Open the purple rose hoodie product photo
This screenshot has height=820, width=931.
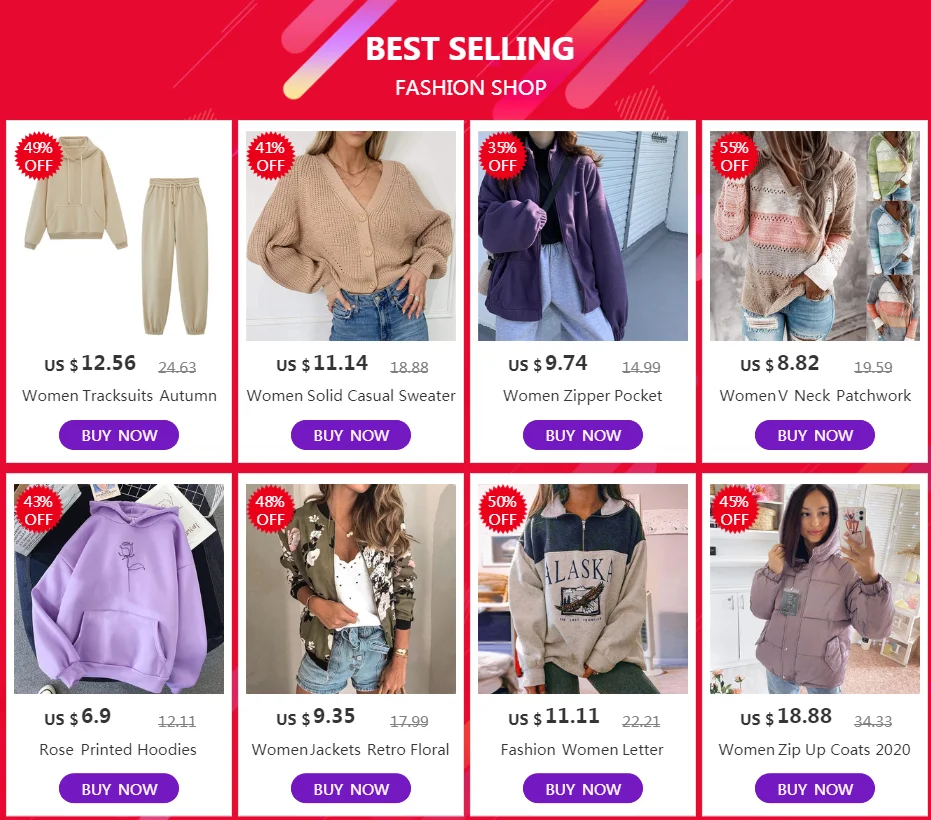pos(119,589)
